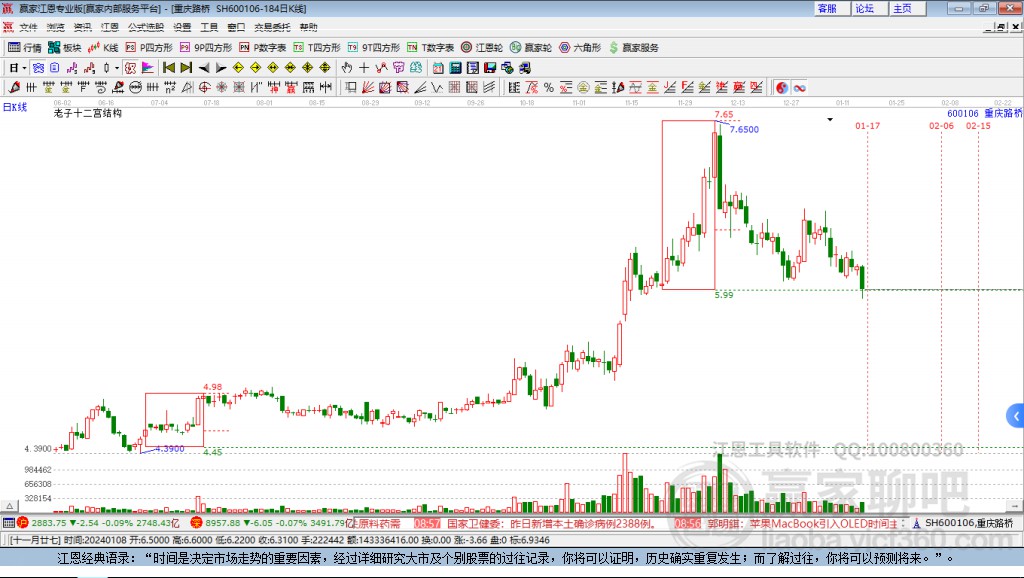Click the 02-06 date marker
Image resolution: width=1024 pixels, height=578 pixels.
(941, 125)
